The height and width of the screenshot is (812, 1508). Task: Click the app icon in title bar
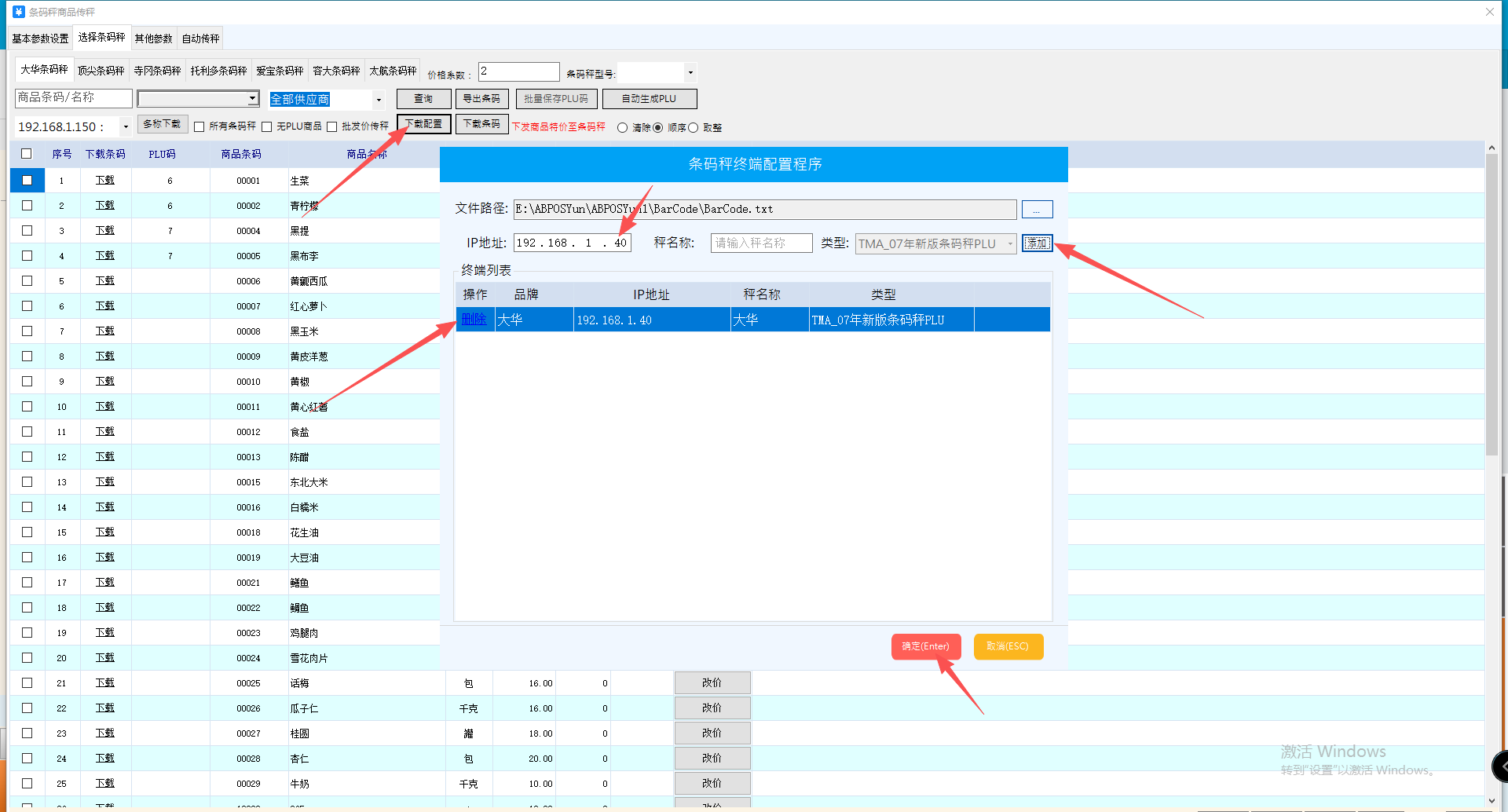[18, 12]
